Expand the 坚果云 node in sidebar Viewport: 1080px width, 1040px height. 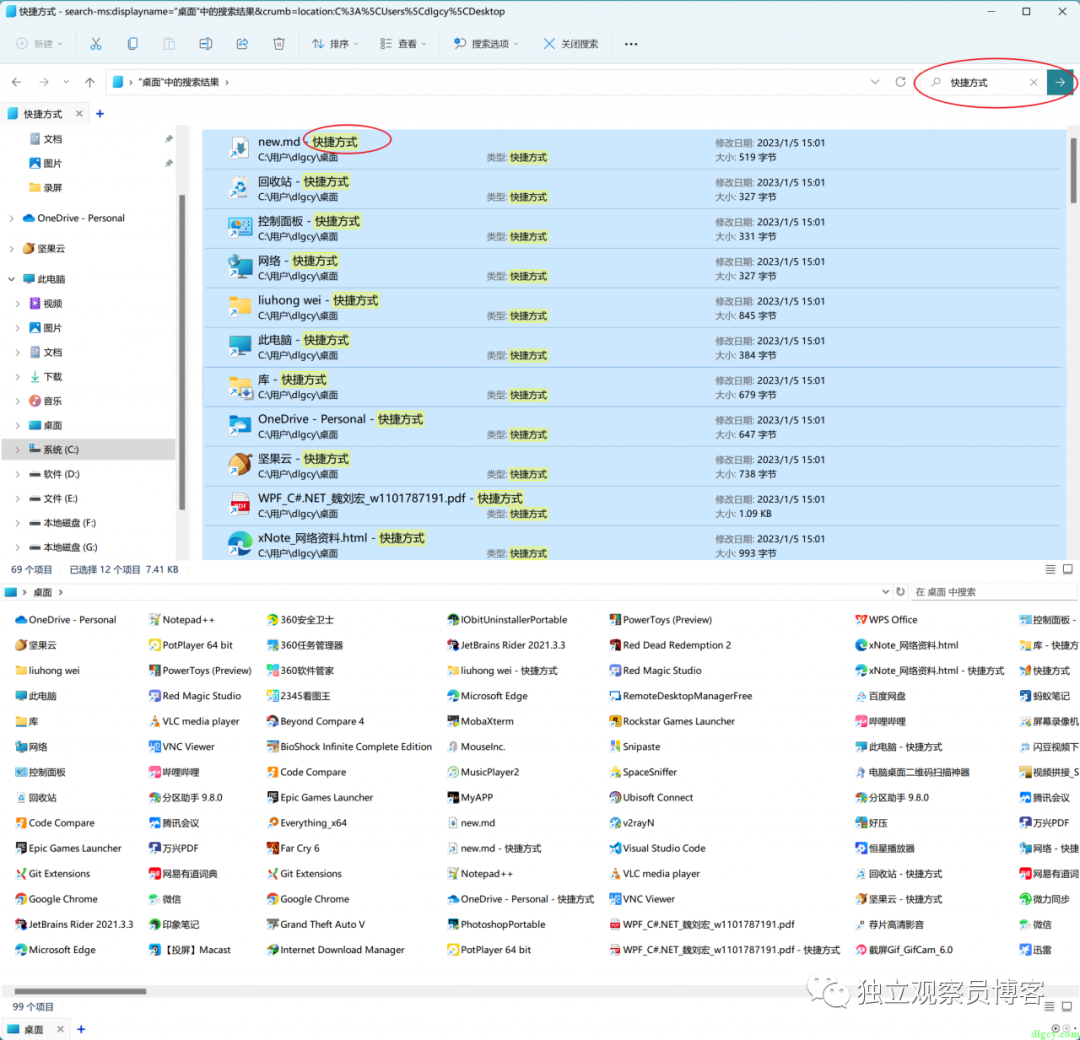(x=11, y=249)
